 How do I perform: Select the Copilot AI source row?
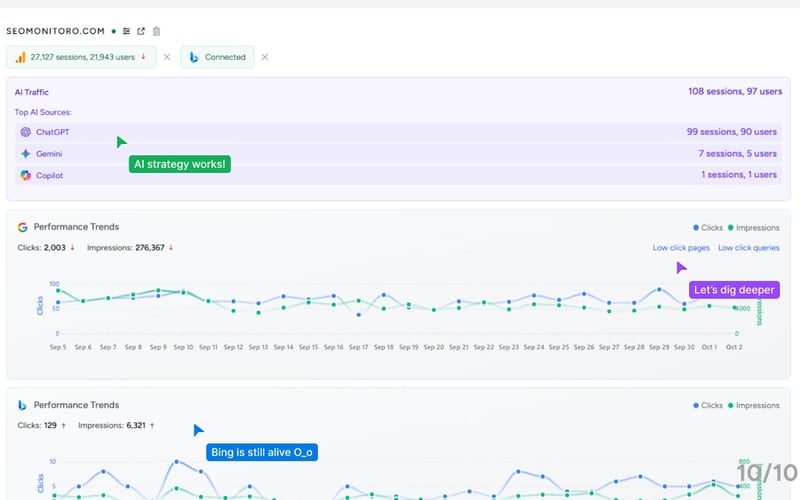tap(398, 176)
